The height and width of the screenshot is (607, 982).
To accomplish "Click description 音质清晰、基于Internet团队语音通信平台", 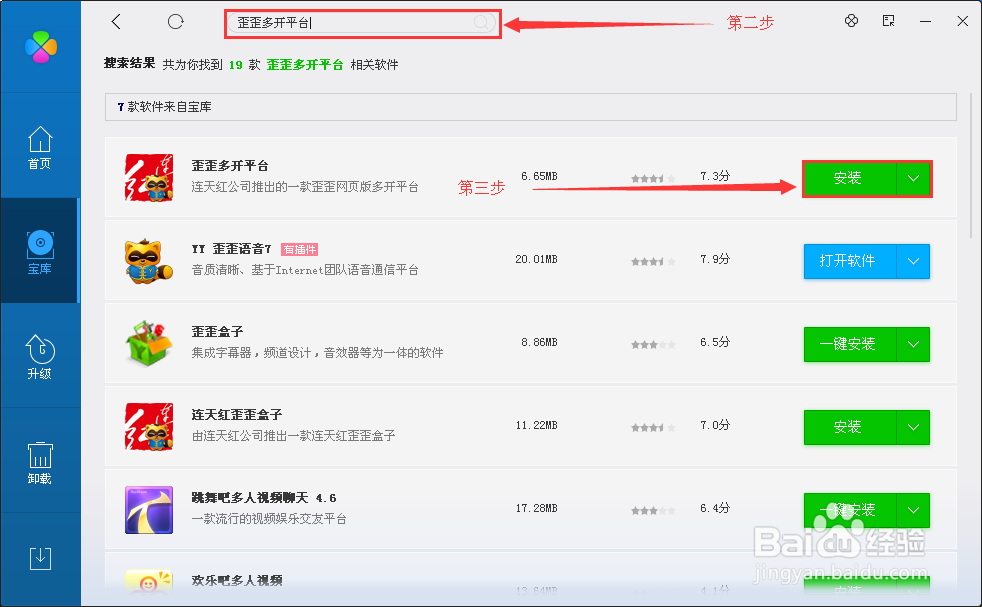I will 305,270.
